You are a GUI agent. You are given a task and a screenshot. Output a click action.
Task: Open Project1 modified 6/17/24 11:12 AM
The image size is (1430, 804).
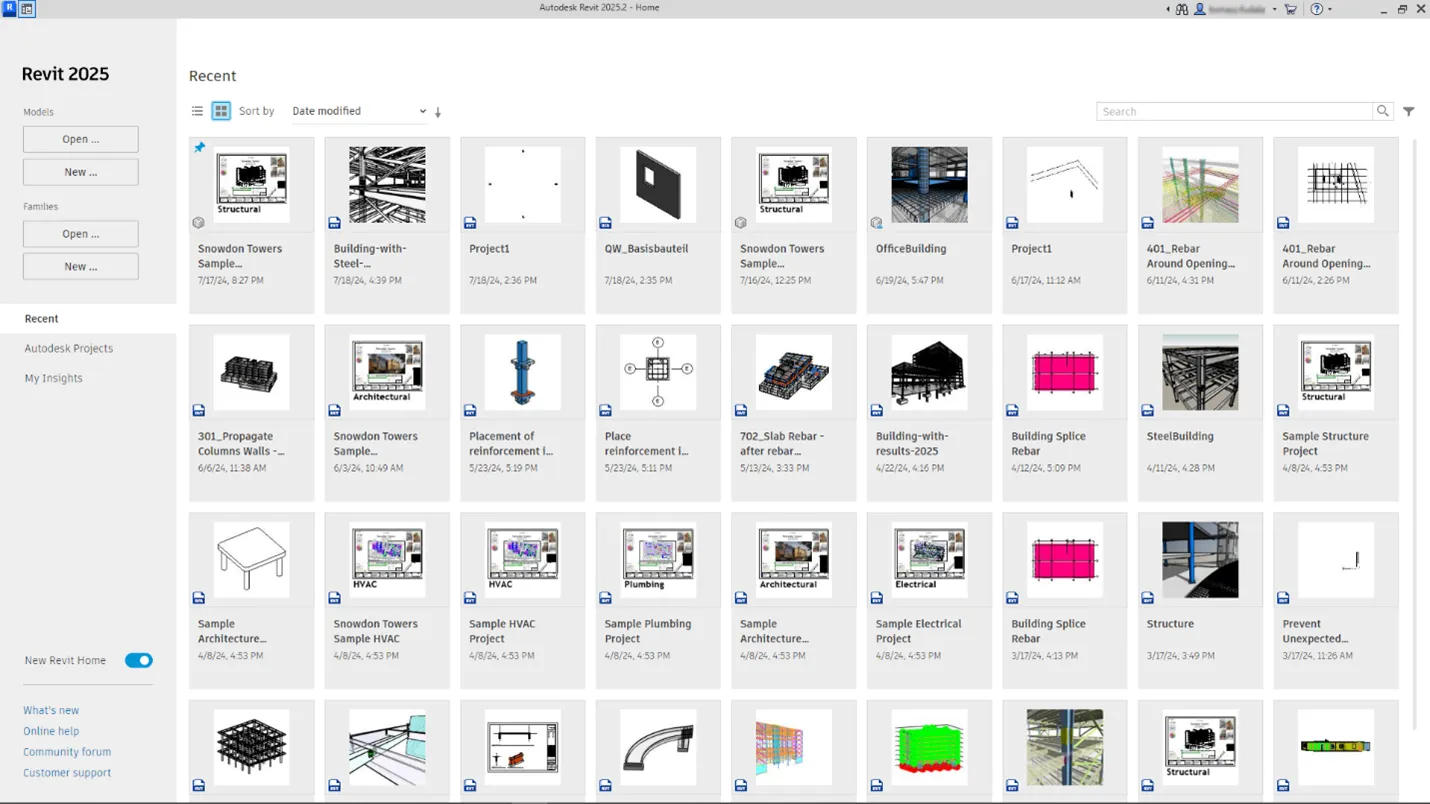click(x=1064, y=185)
